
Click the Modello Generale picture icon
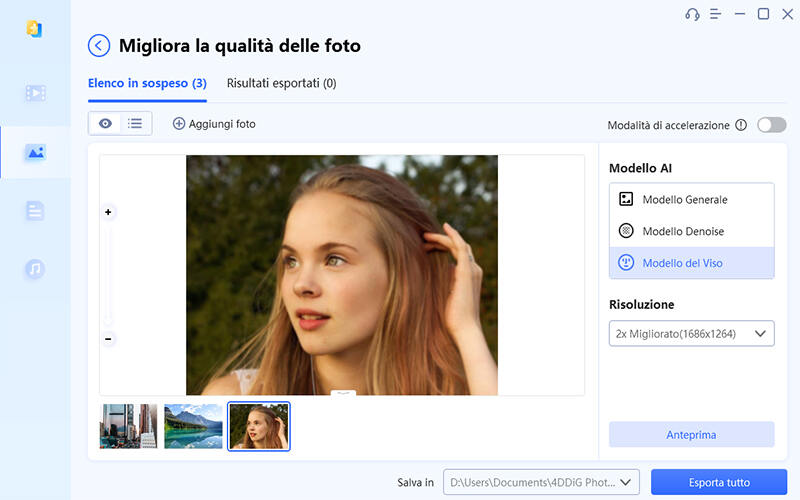(x=626, y=199)
